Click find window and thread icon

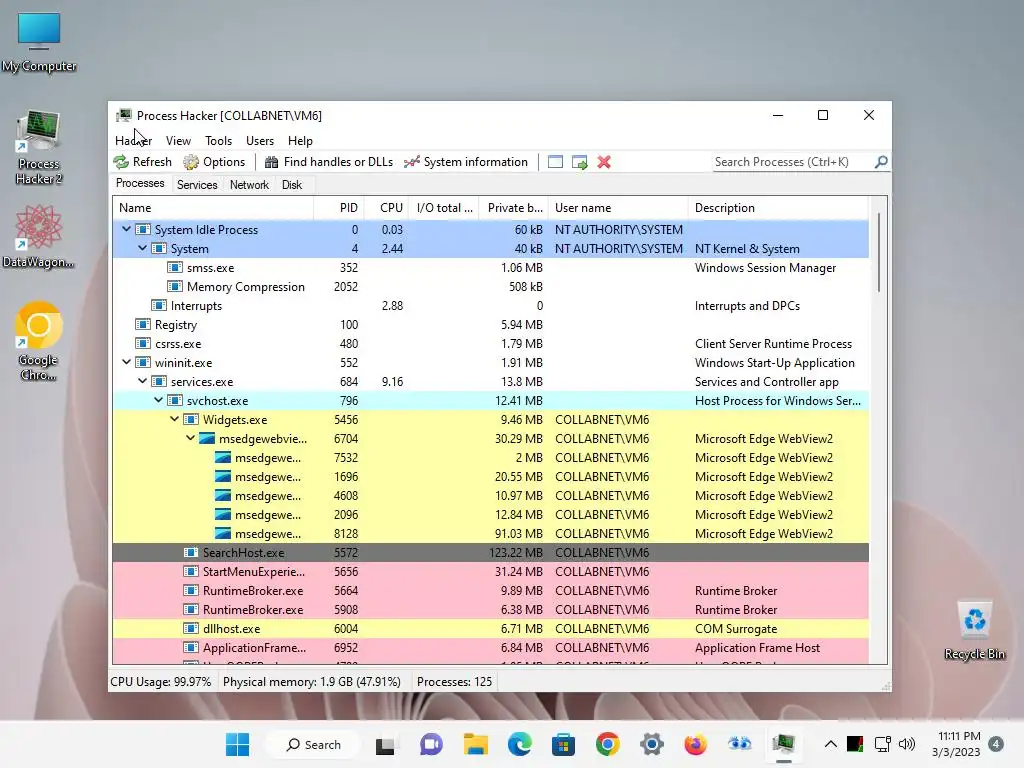point(579,162)
